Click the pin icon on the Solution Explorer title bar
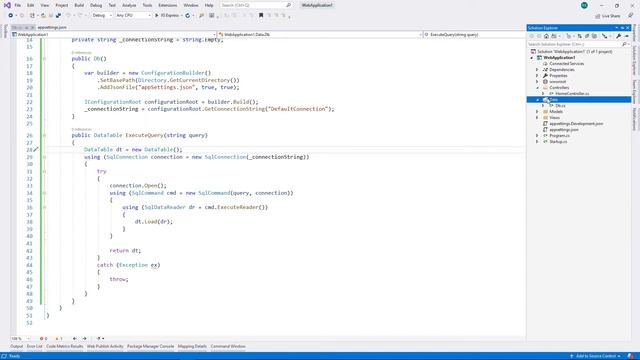640x360 pixels. pyautogui.click(x=622, y=28)
